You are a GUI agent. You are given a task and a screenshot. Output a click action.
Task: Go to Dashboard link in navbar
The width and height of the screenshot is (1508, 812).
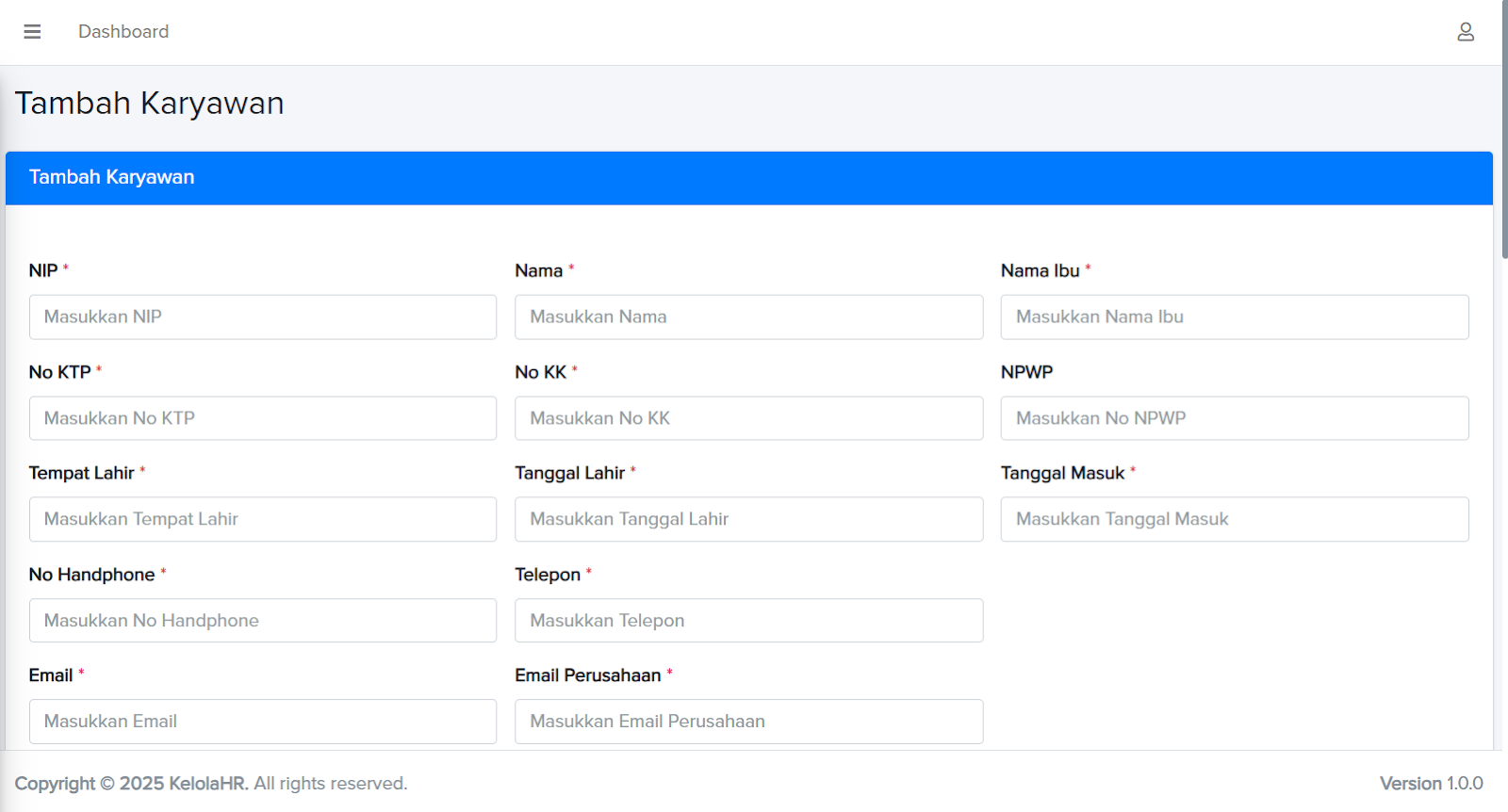pos(123,32)
